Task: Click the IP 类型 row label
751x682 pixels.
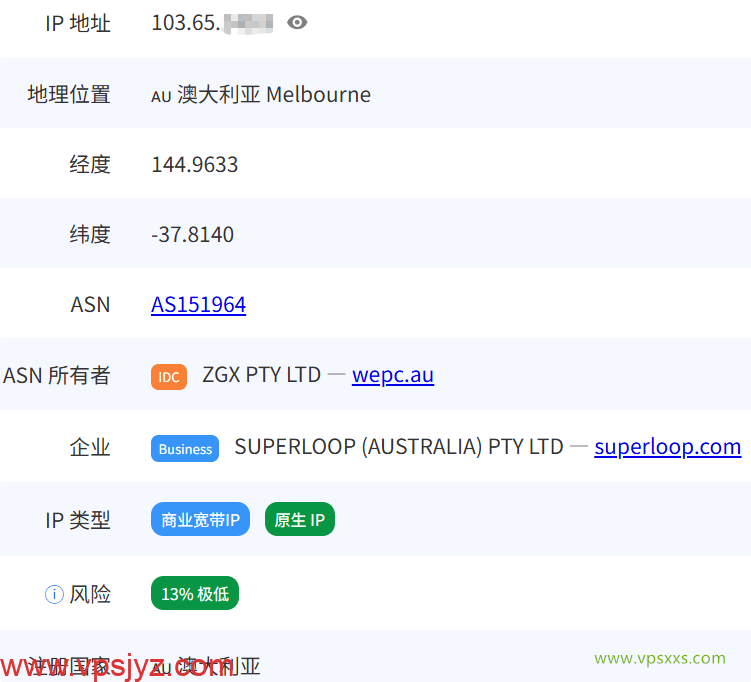Action: coord(78,520)
